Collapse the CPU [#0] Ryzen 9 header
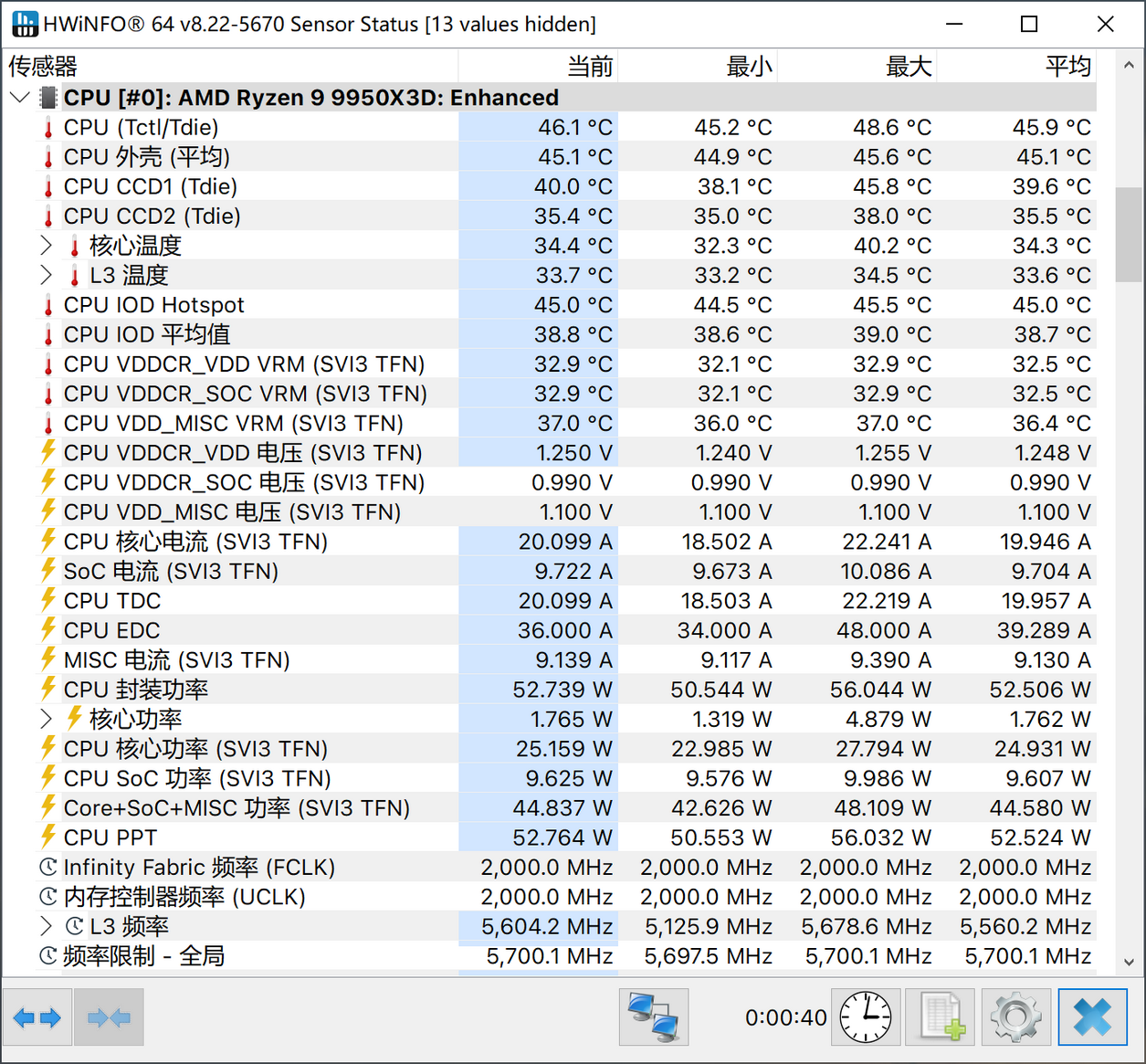The image size is (1146, 1064). click(x=19, y=97)
